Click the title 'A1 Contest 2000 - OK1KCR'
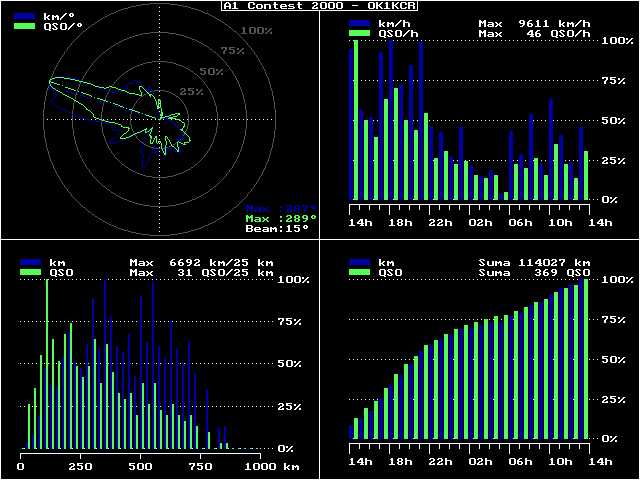640x480 pixels. (319, 6)
